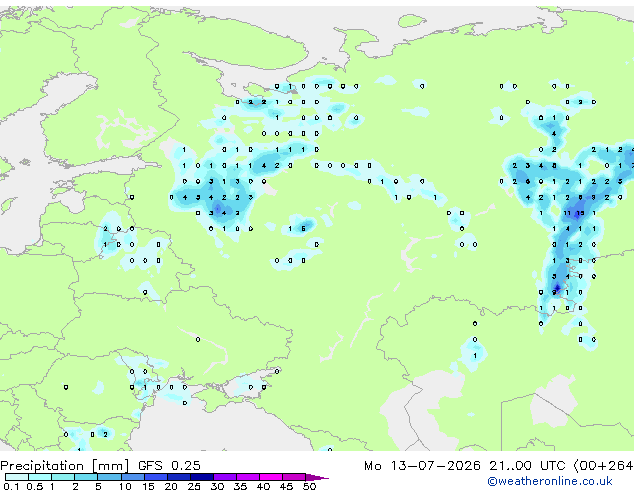Image resolution: width=634 pixels, height=490 pixels.
Task: Click the "GFS 0.25" model label
Action: (169, 466)
